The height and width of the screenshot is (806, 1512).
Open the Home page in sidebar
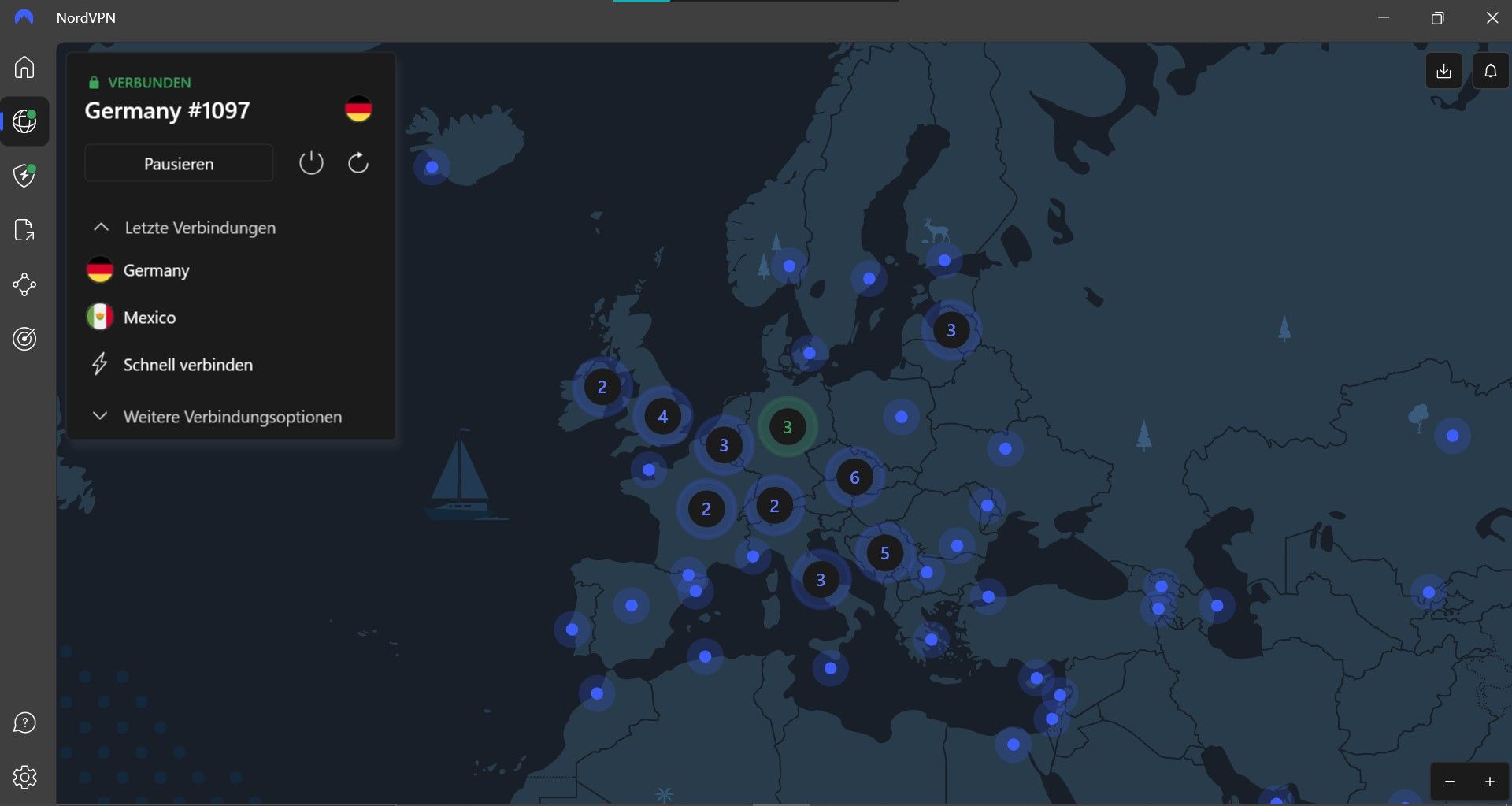click(24, 67)
